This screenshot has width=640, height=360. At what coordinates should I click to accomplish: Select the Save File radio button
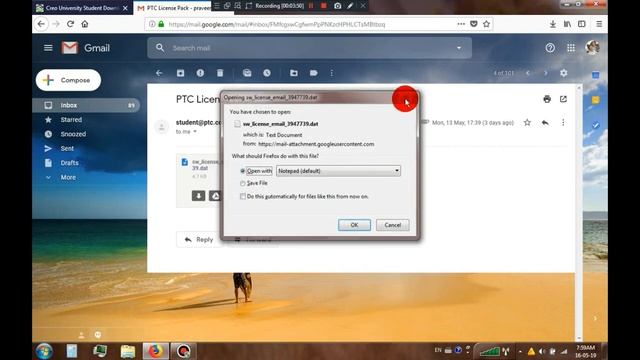point(243,183)
